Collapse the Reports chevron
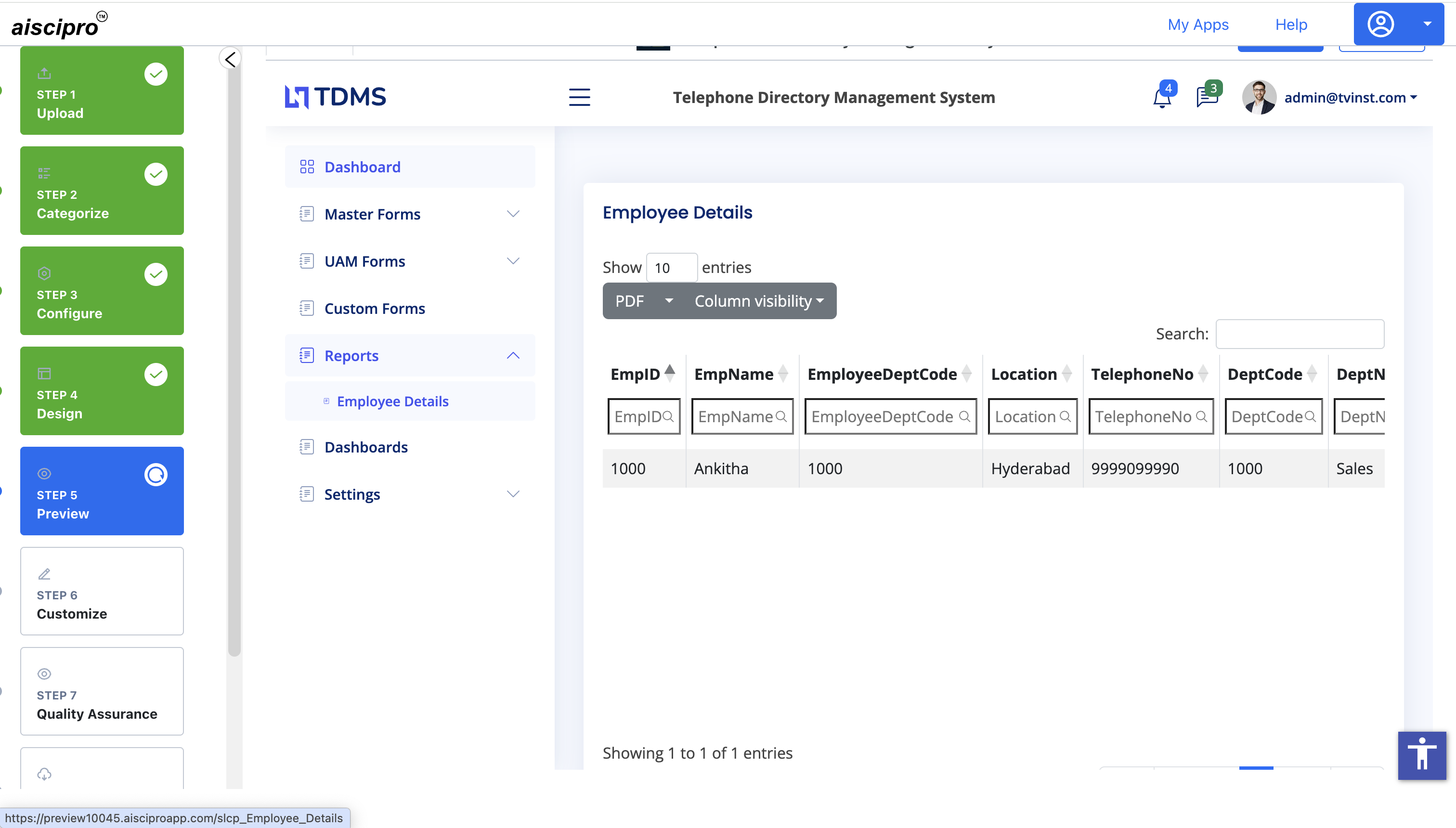 (513, 355)
